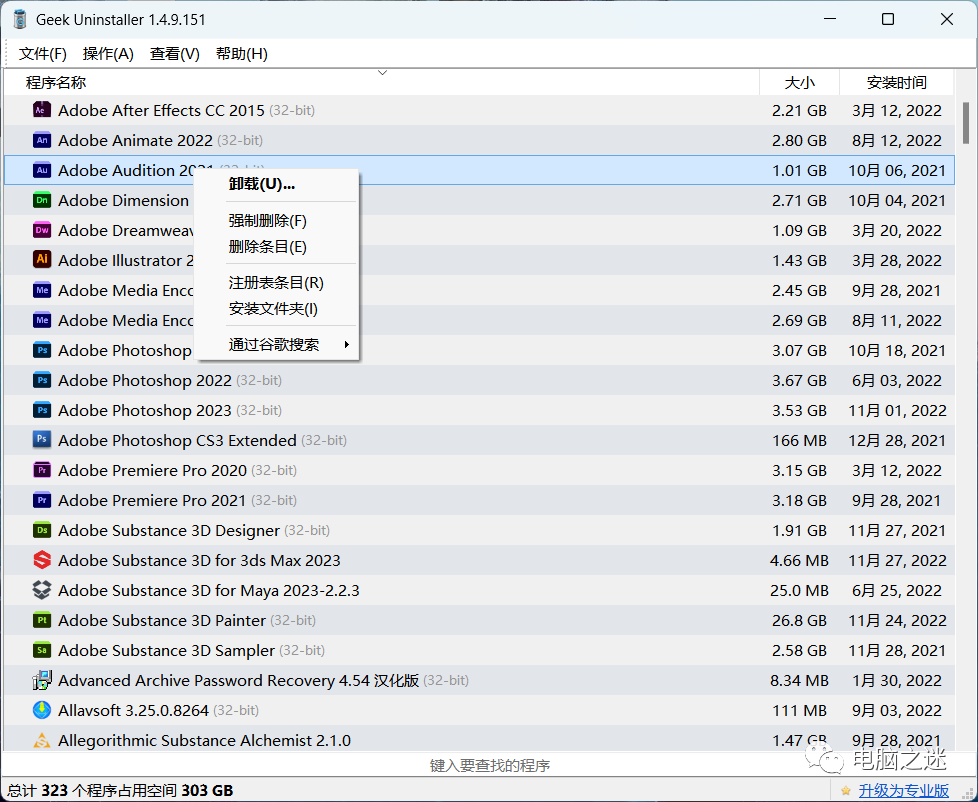The height and width of the screenshot is (802, 978).
Task: Click the Allavsoft download icon
Action: tap(42, 710)
